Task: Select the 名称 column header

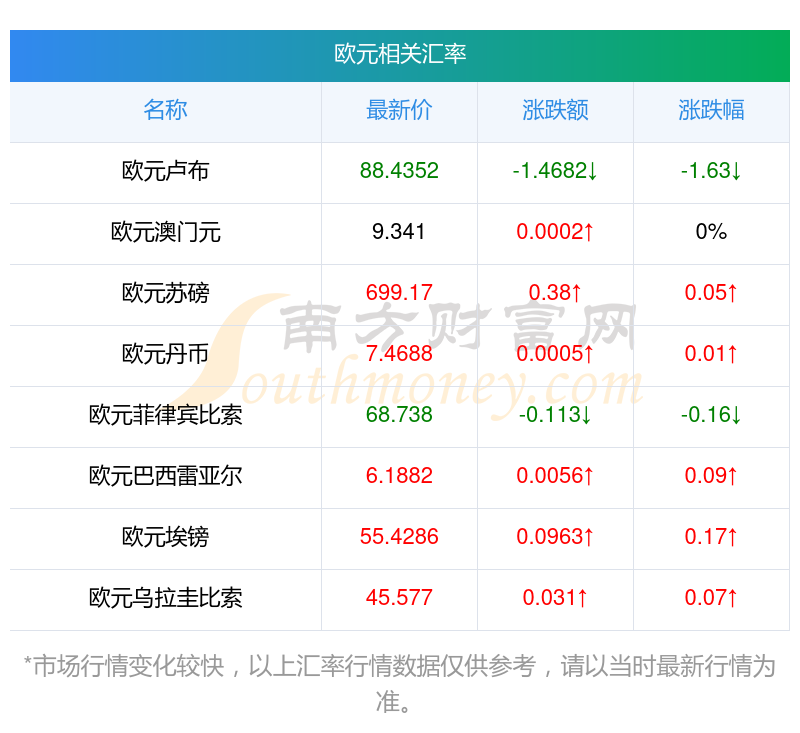Action: [x=165, y=110]
